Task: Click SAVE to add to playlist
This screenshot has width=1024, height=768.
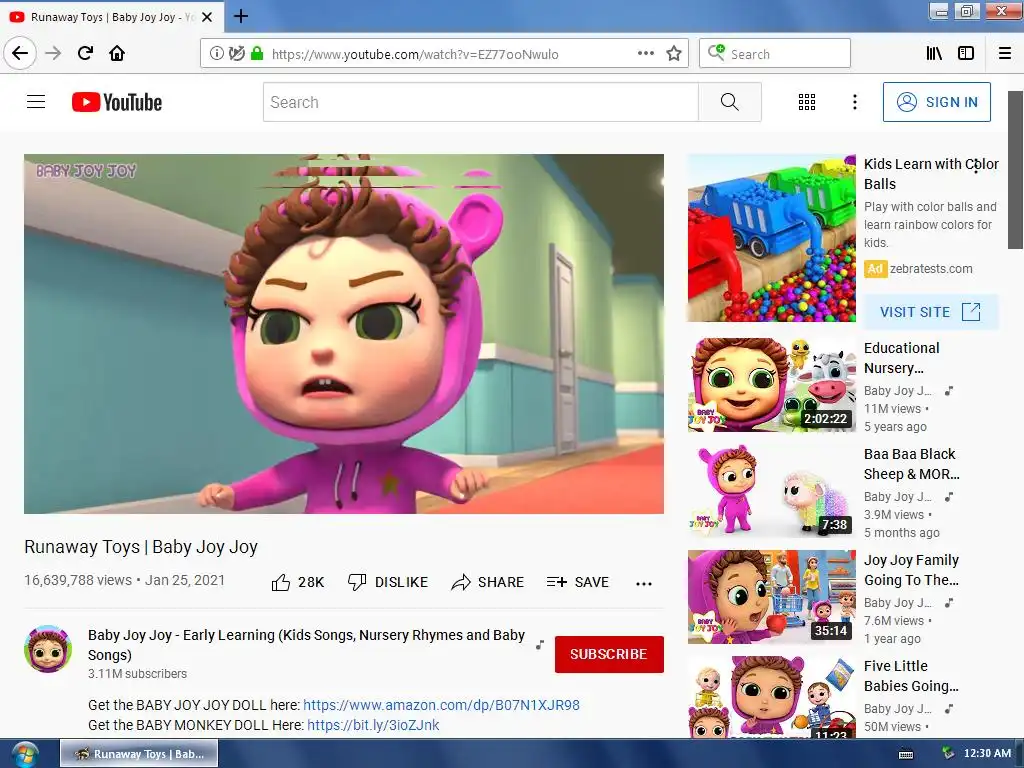Action: point(578,582)
